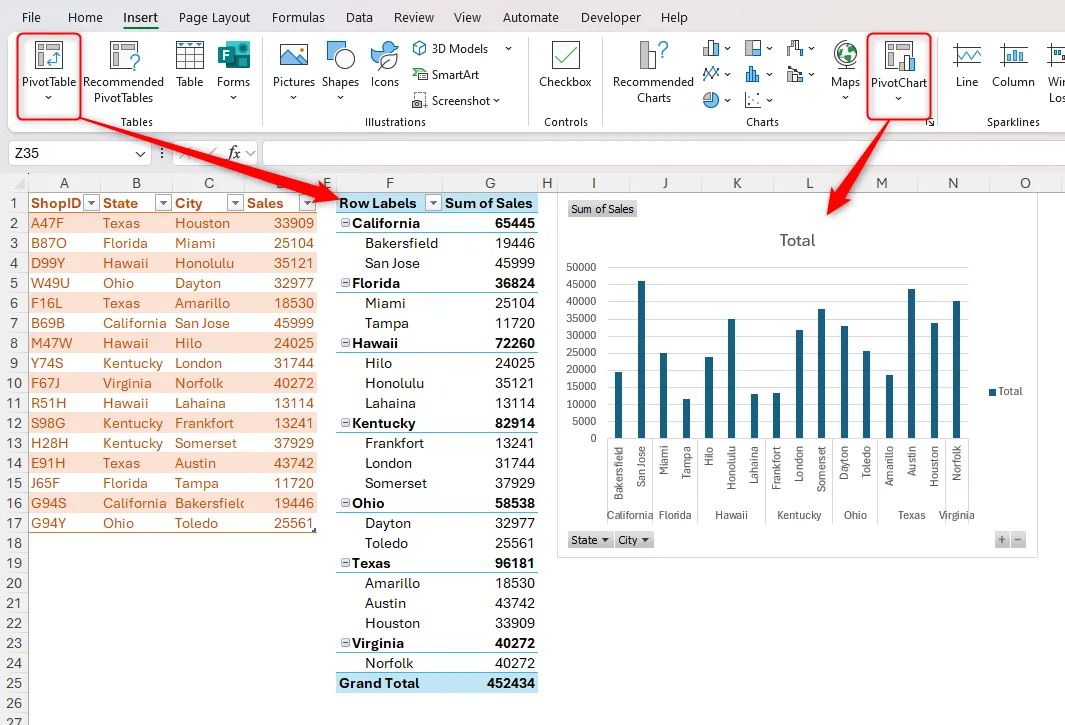This screenshot has height=725, width=1065.
Task: Click inside the Name Box
Action: pos(70,154)
